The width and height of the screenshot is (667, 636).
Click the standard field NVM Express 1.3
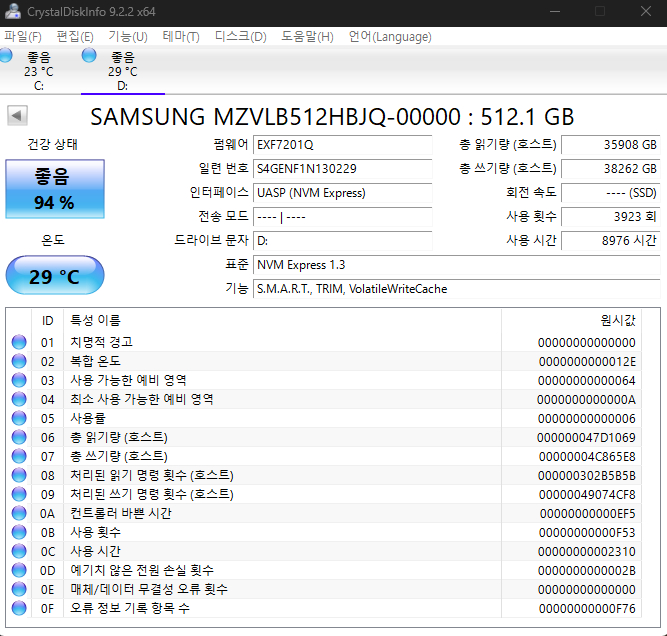pos(456,265)
